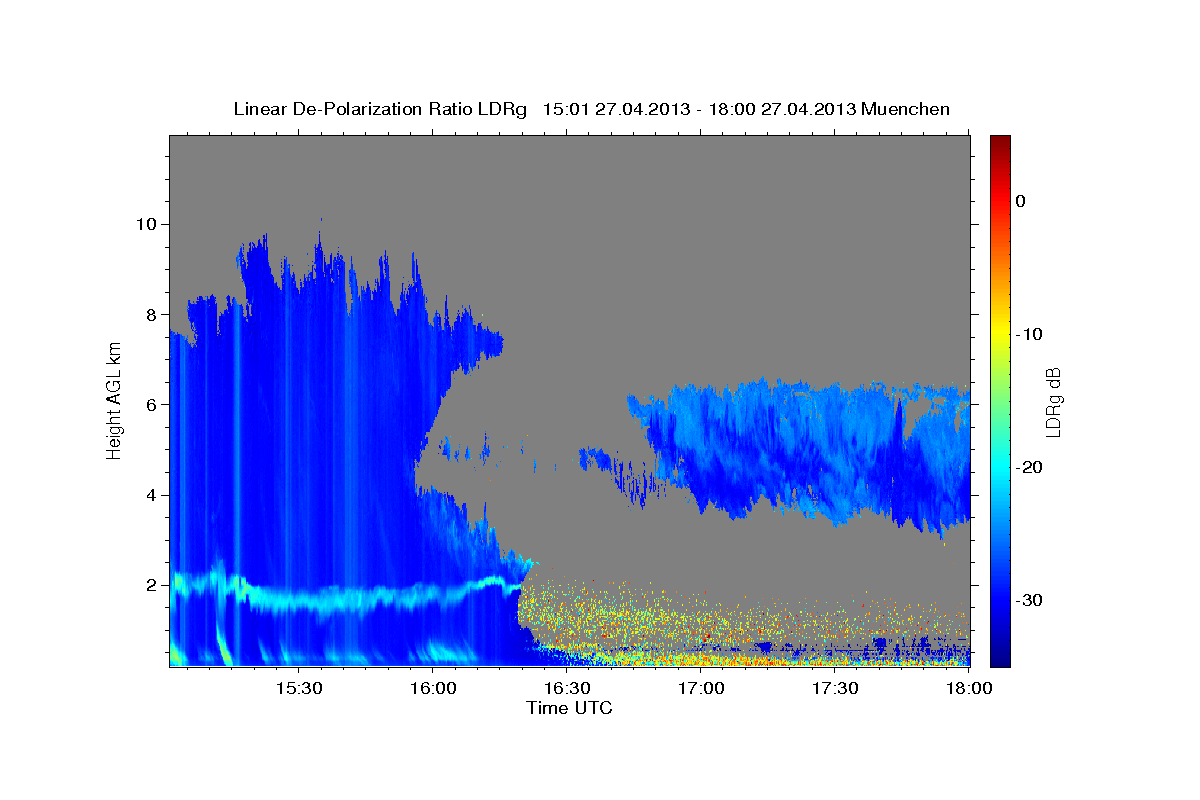Click the 'Time UTC' axis label

tap(569, 708)
